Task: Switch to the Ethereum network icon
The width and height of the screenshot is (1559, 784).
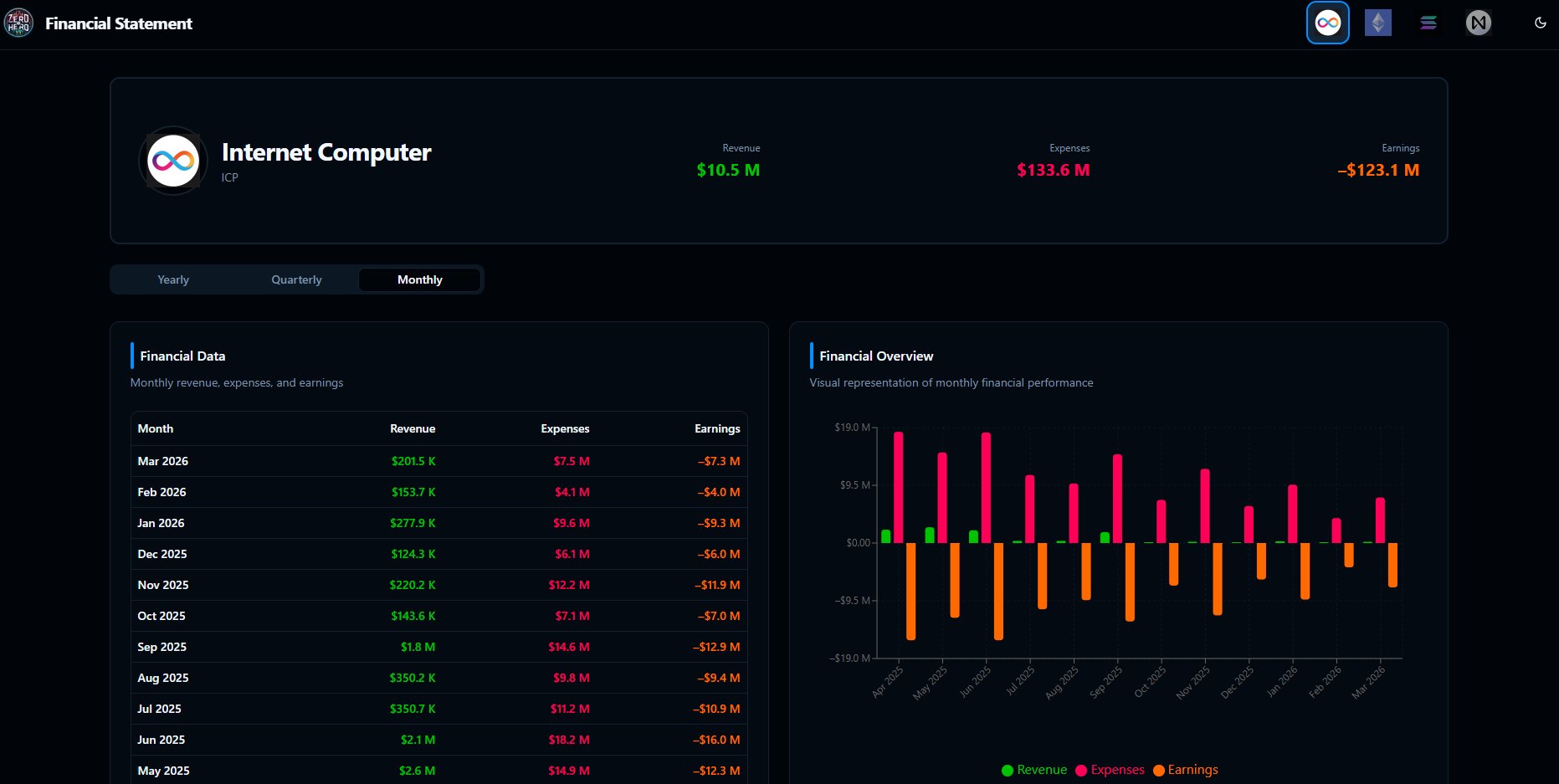Action: pos(1378,23)
